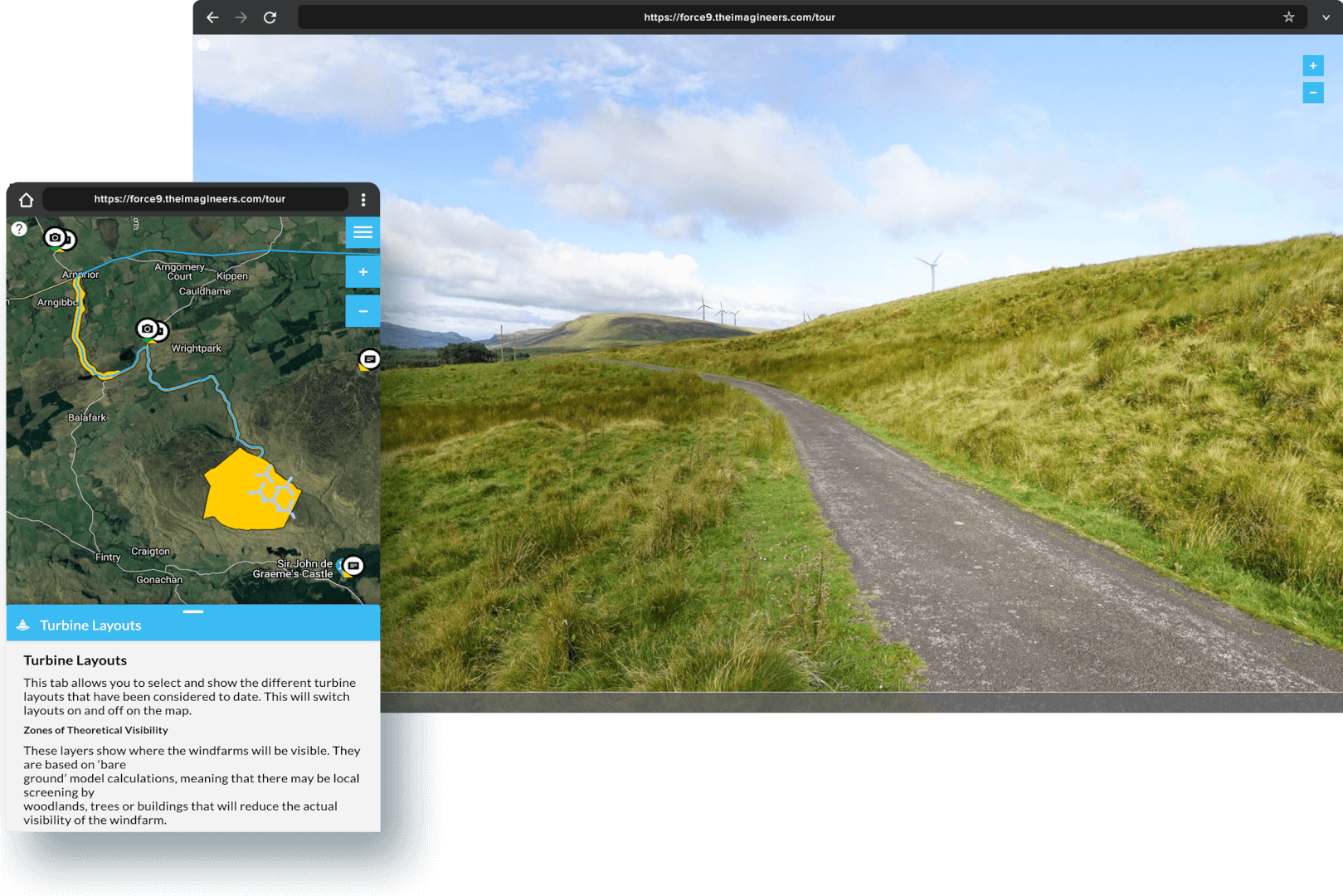Bookmark the page with the star icon
The image size is (1343, 896).
(x=1288, y=17)
